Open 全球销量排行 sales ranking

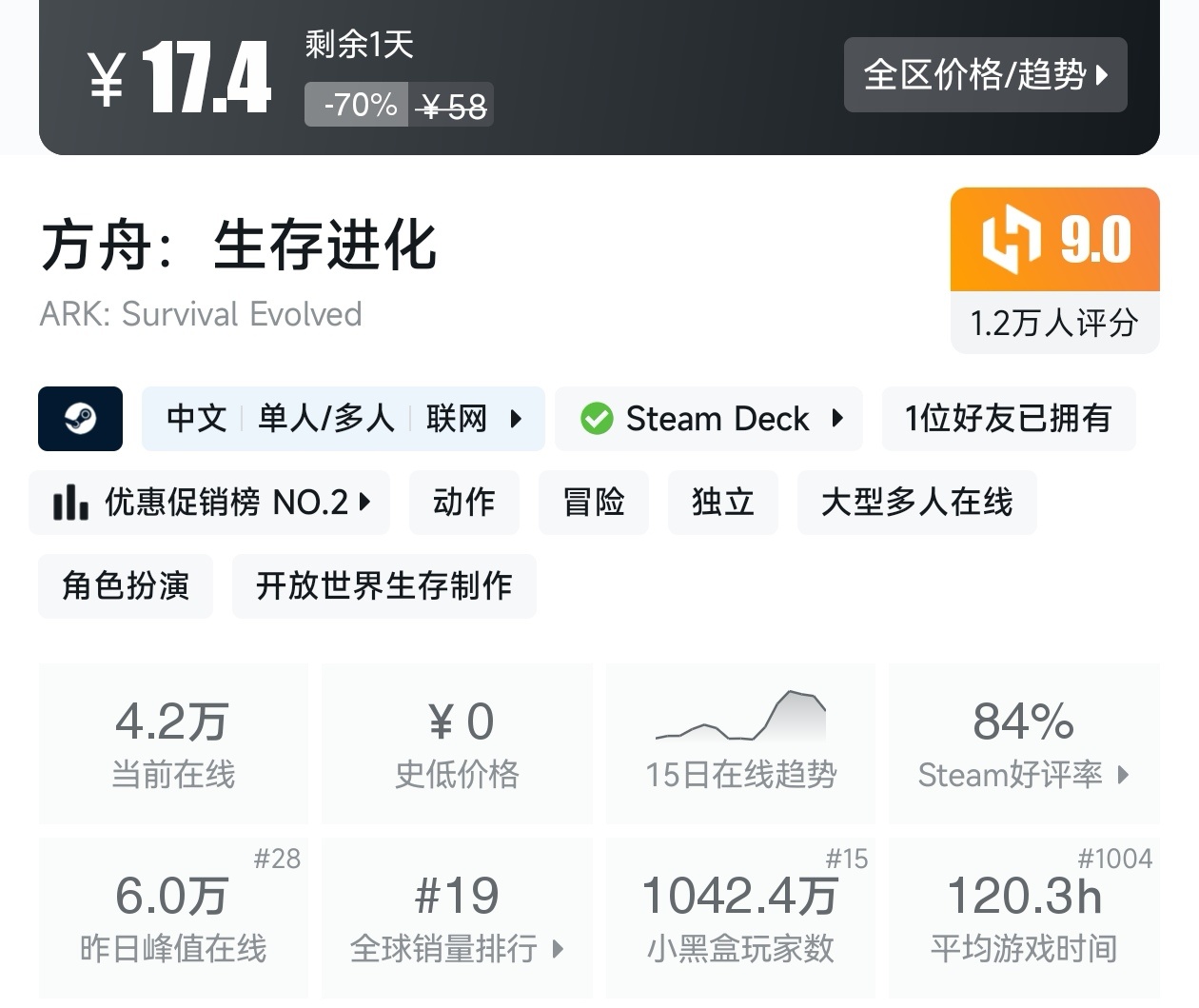click(x=457, y=948)
